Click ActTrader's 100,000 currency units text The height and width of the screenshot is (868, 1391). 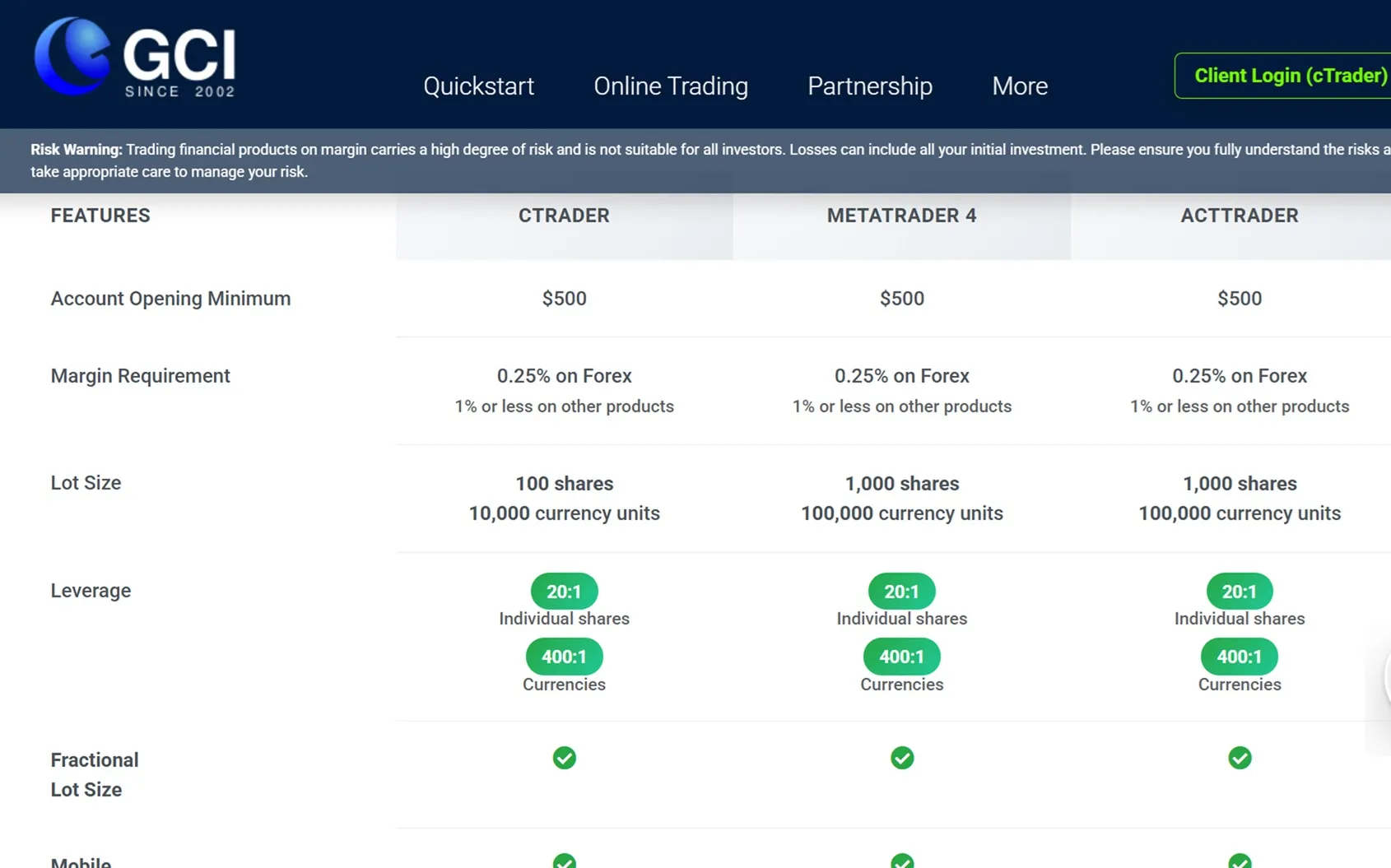point(1240,513)
